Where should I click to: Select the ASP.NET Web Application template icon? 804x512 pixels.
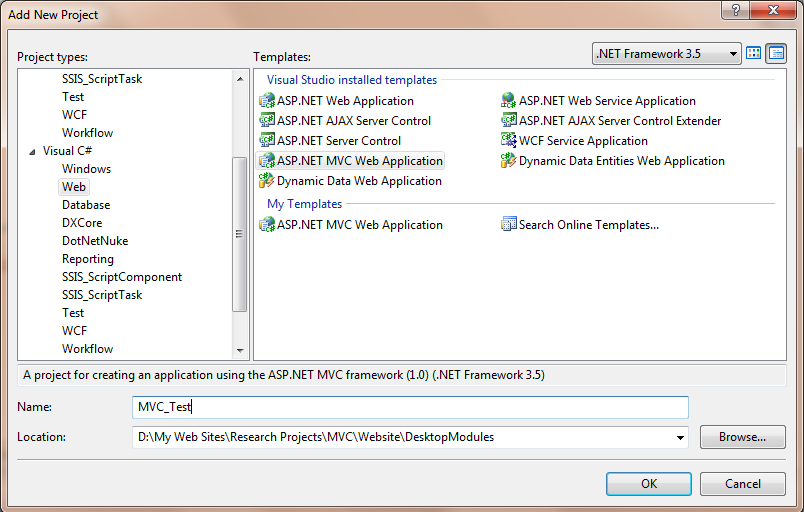click(x=267, y=100)
